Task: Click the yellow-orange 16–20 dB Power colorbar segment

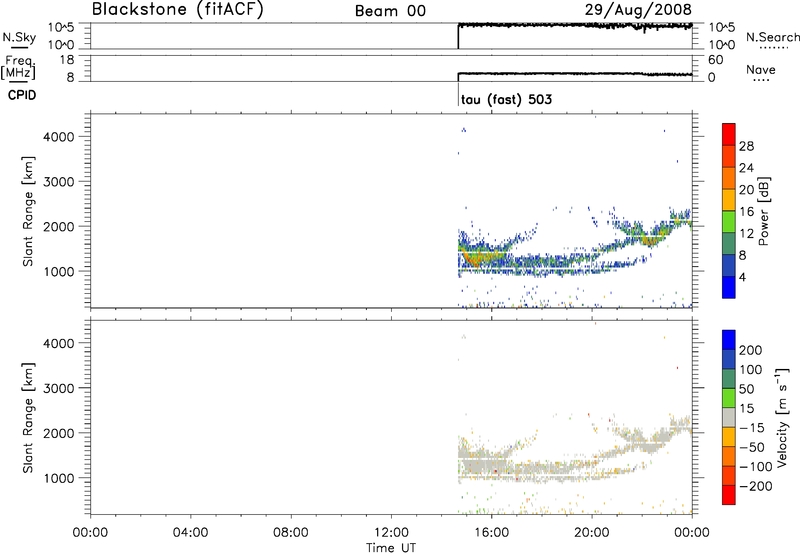Action: pyautogui.click(x=729, y=199)
